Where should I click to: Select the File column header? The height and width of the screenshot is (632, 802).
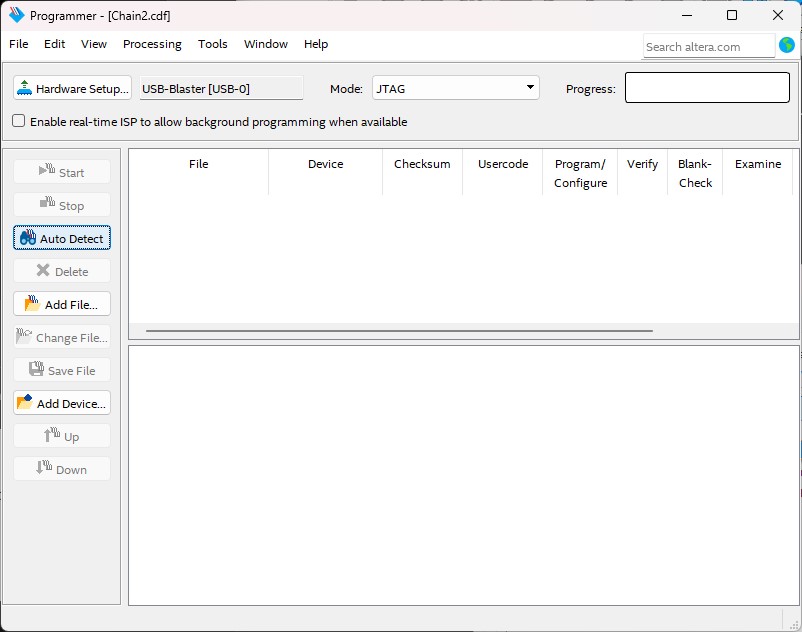click(x=198, y=172)
